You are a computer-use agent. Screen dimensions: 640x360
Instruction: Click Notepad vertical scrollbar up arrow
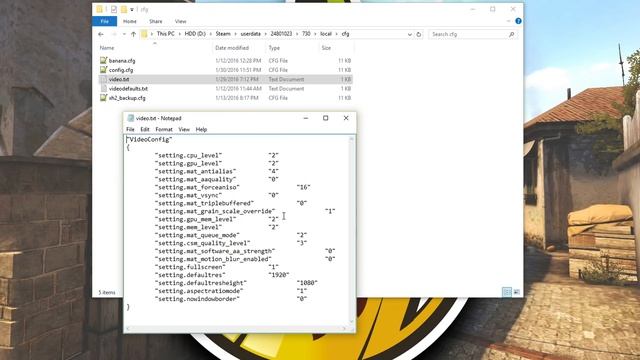coord(351,139)
